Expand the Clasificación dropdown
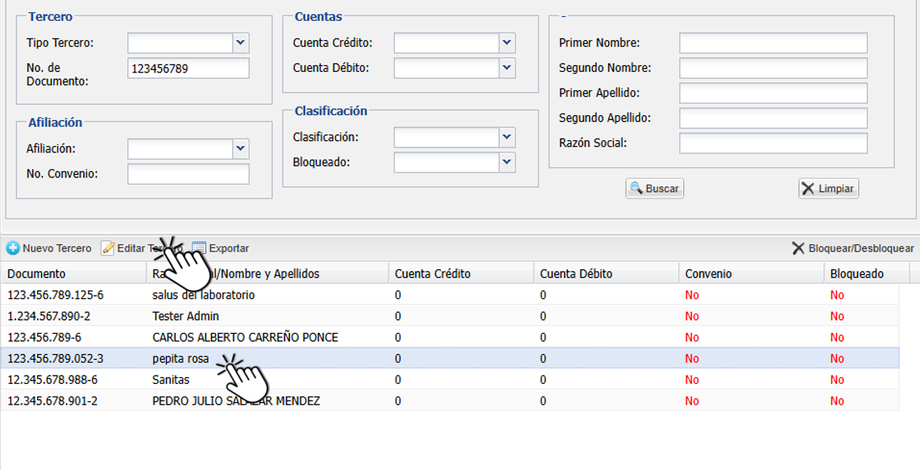This screenshot has height=470, width=920. point(507,137)
